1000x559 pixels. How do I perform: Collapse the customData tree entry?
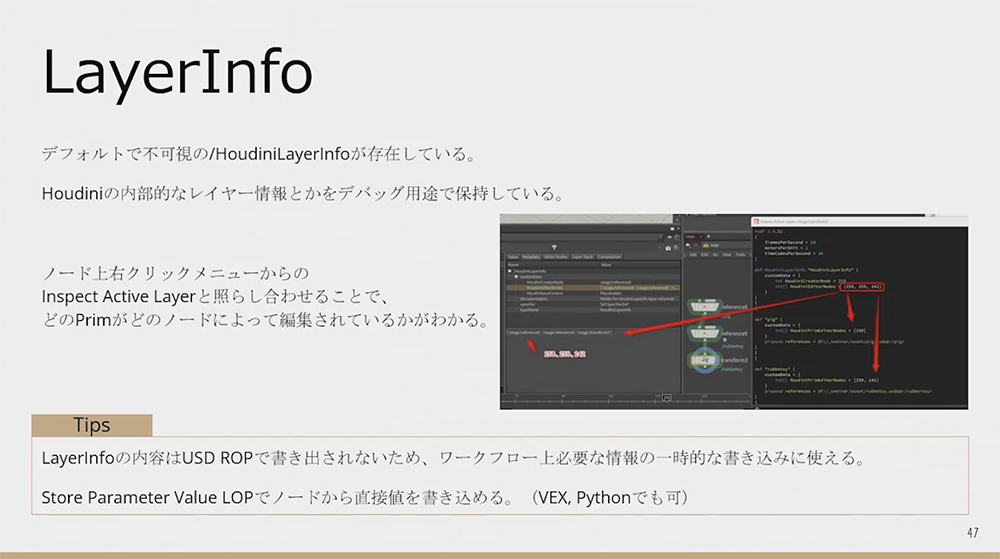[x=517, y=276]
